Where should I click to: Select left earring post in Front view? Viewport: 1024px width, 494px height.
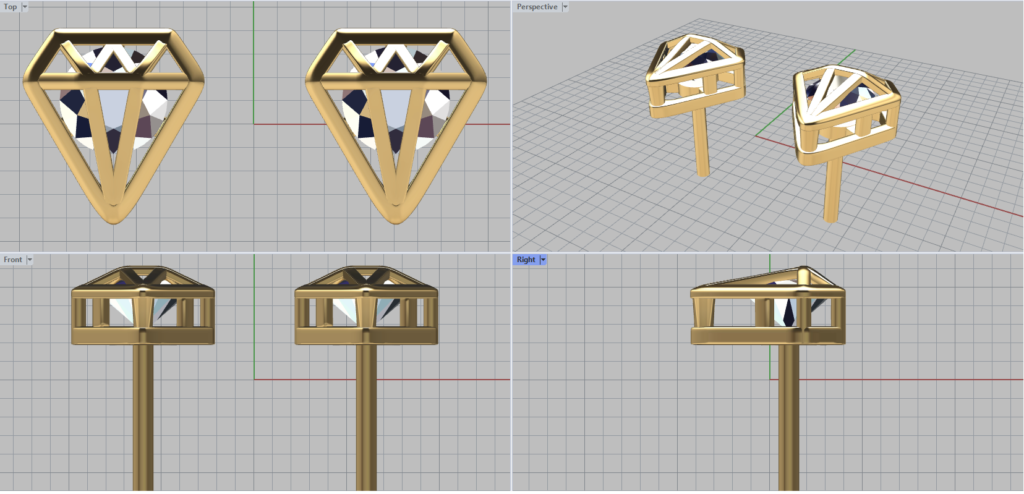click(x=143, y=420)
